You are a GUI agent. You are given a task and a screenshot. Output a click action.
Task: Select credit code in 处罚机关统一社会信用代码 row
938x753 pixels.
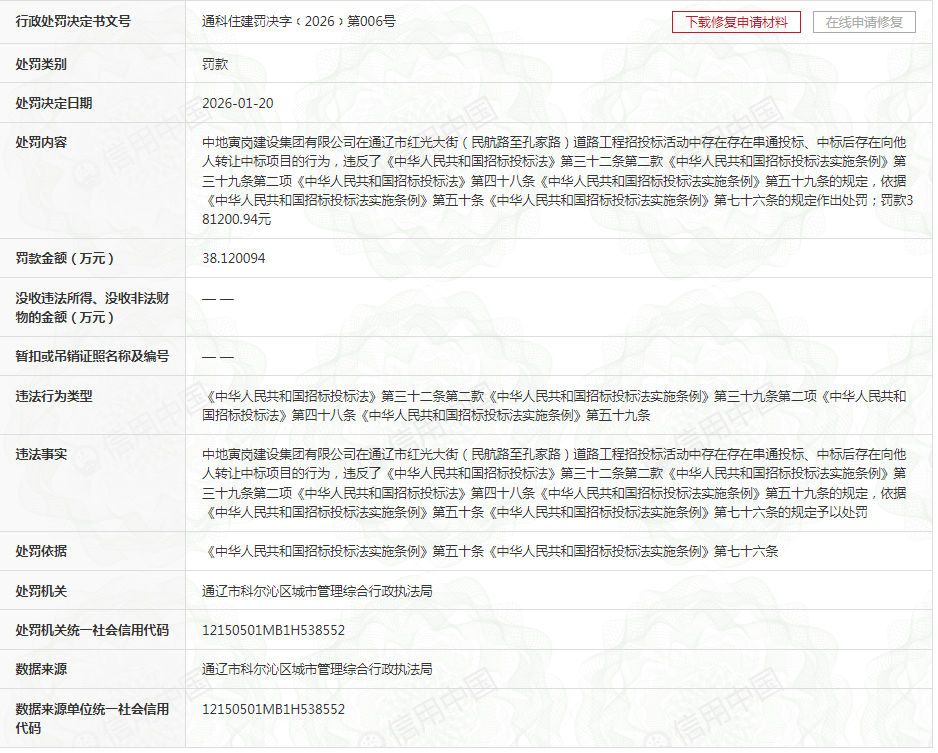pyautogui.click(x=273, y=630)
